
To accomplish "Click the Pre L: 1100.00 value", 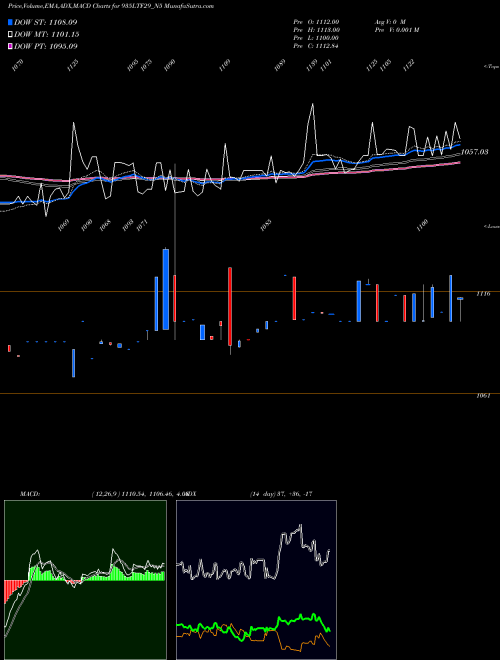I will 316,38.
